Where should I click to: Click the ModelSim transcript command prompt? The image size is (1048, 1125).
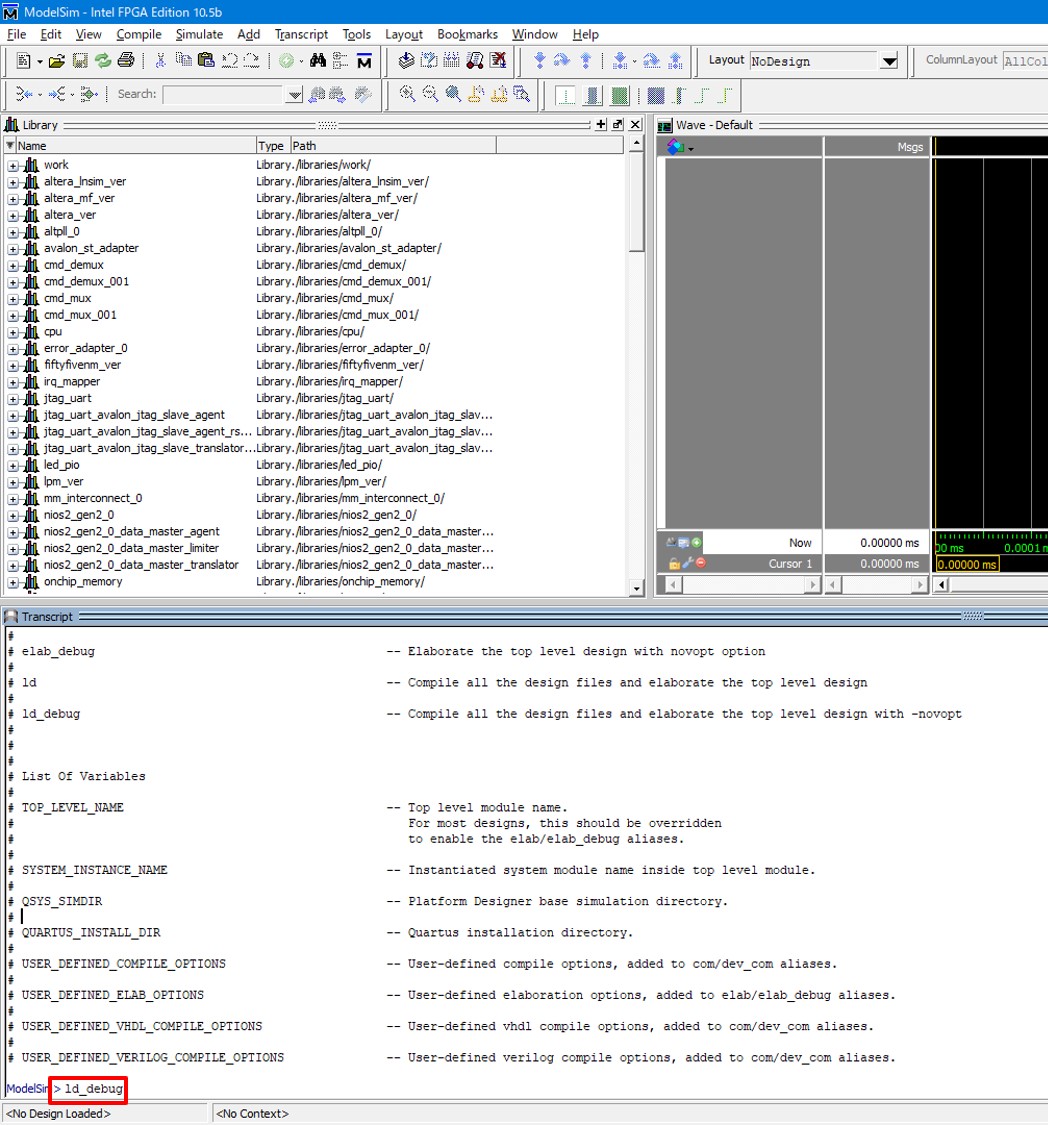pos(85,1089)
